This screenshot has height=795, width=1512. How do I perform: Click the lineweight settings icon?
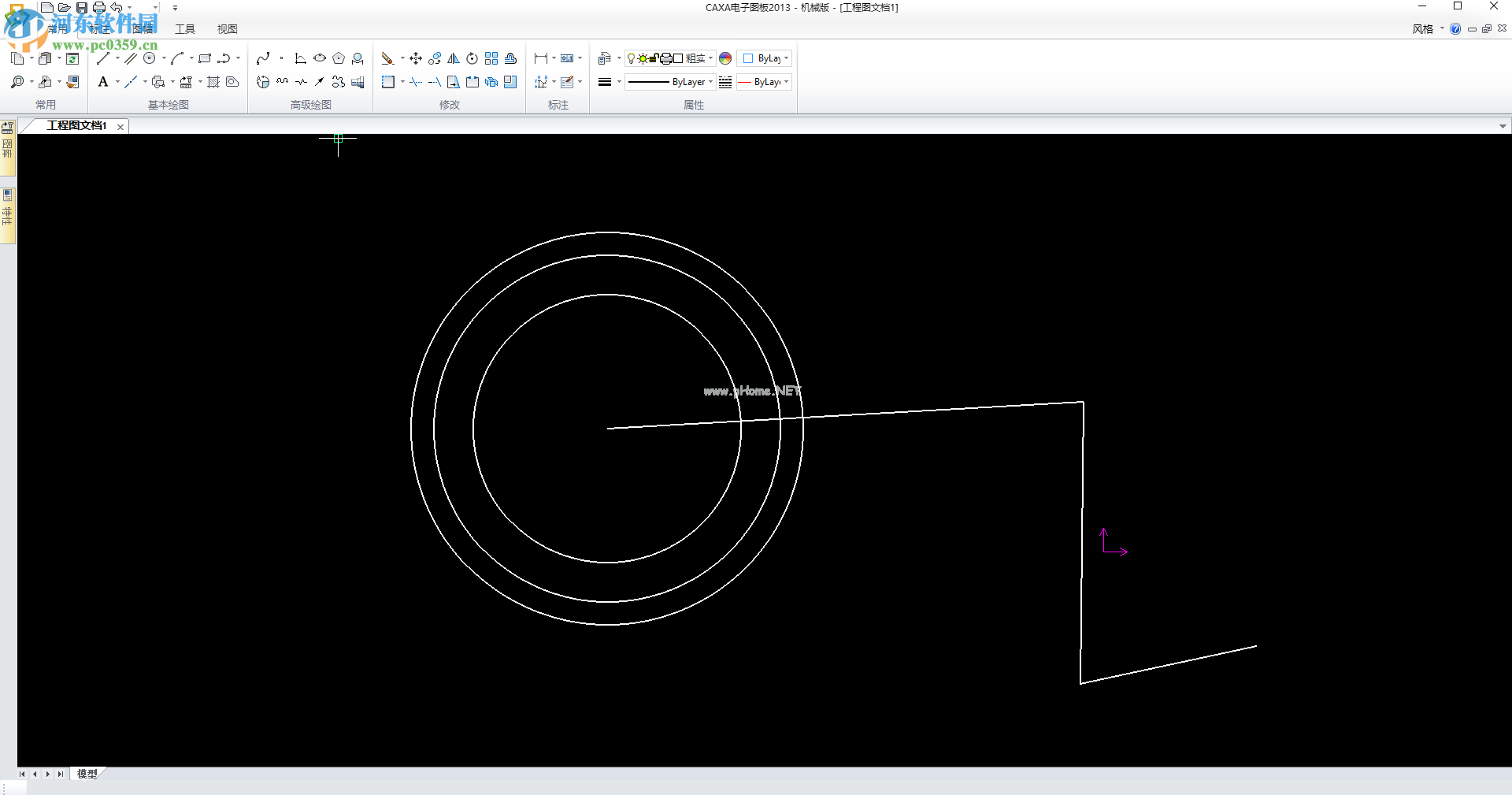click(x=605, y=82)
